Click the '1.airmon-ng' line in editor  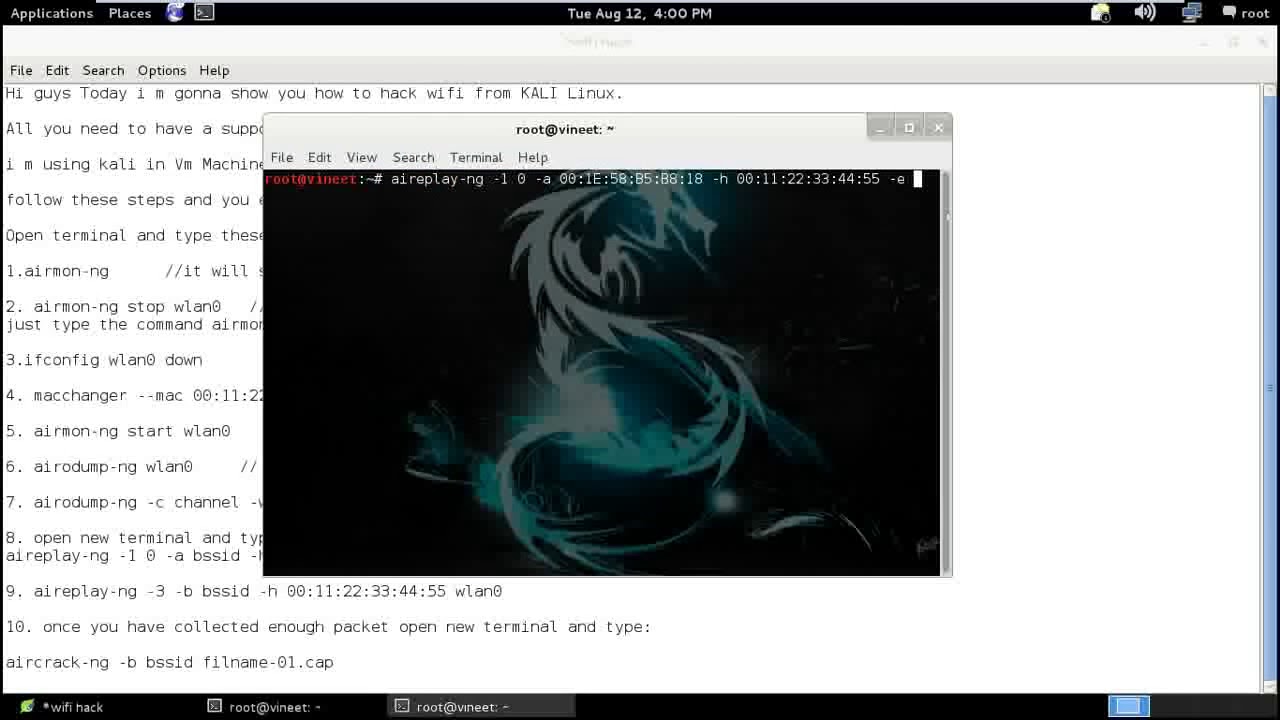[x=134, y=271]
